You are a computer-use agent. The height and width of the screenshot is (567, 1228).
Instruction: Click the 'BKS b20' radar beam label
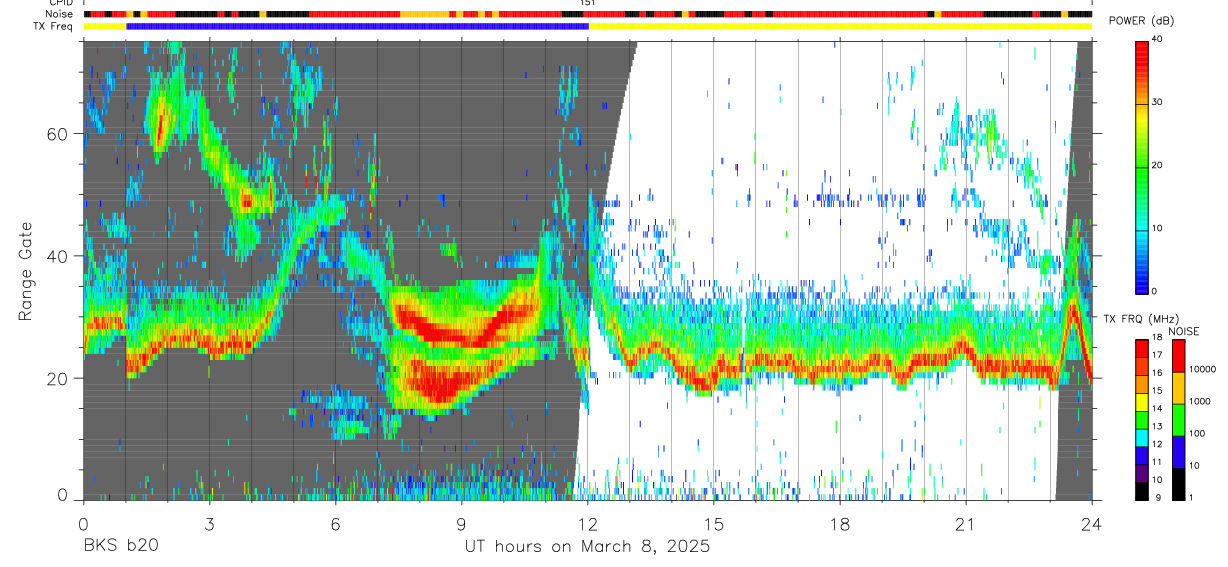[120, 547]
